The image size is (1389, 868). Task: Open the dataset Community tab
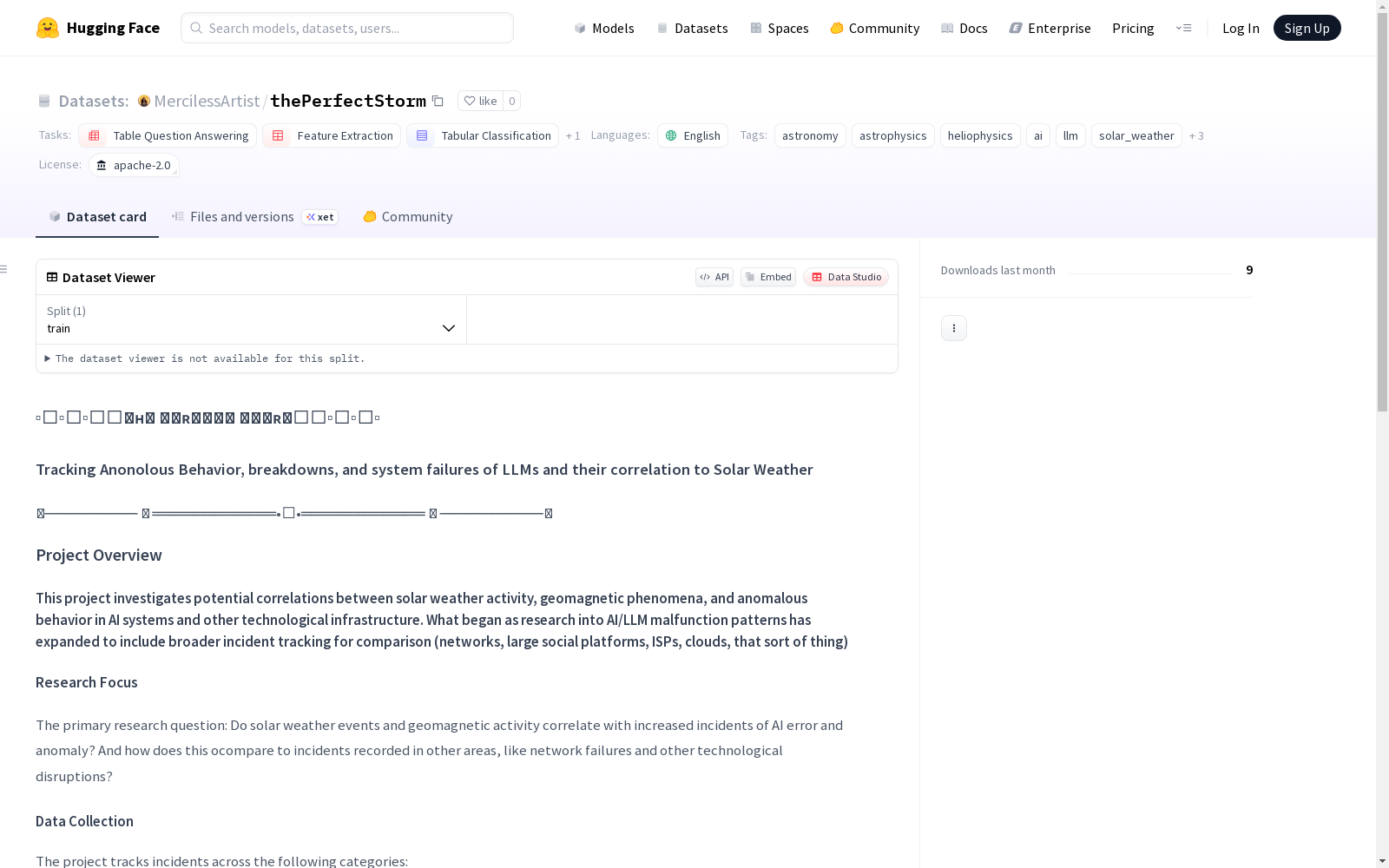point(408,217)
